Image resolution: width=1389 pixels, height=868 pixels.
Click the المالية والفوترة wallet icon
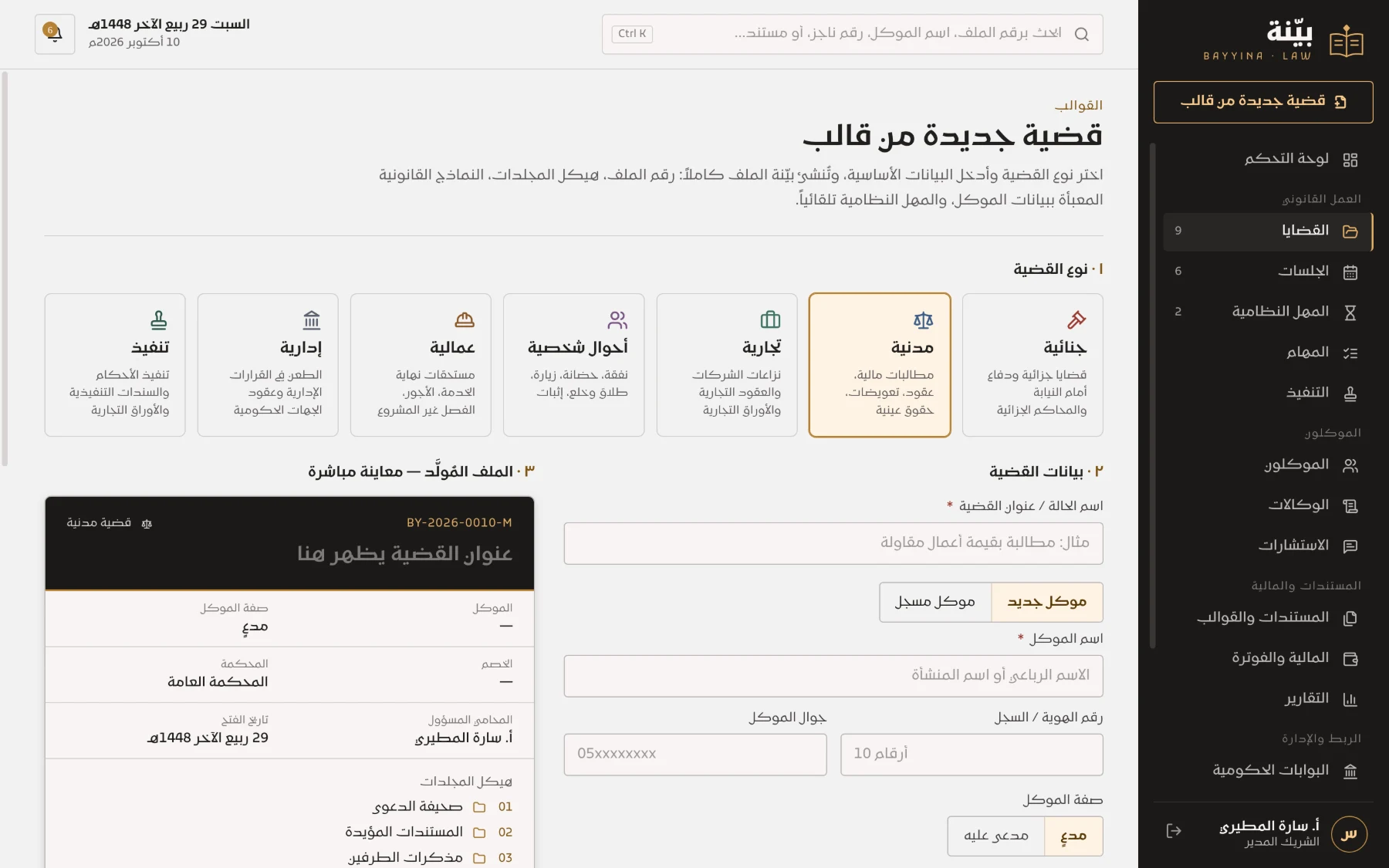[1350, 659]
